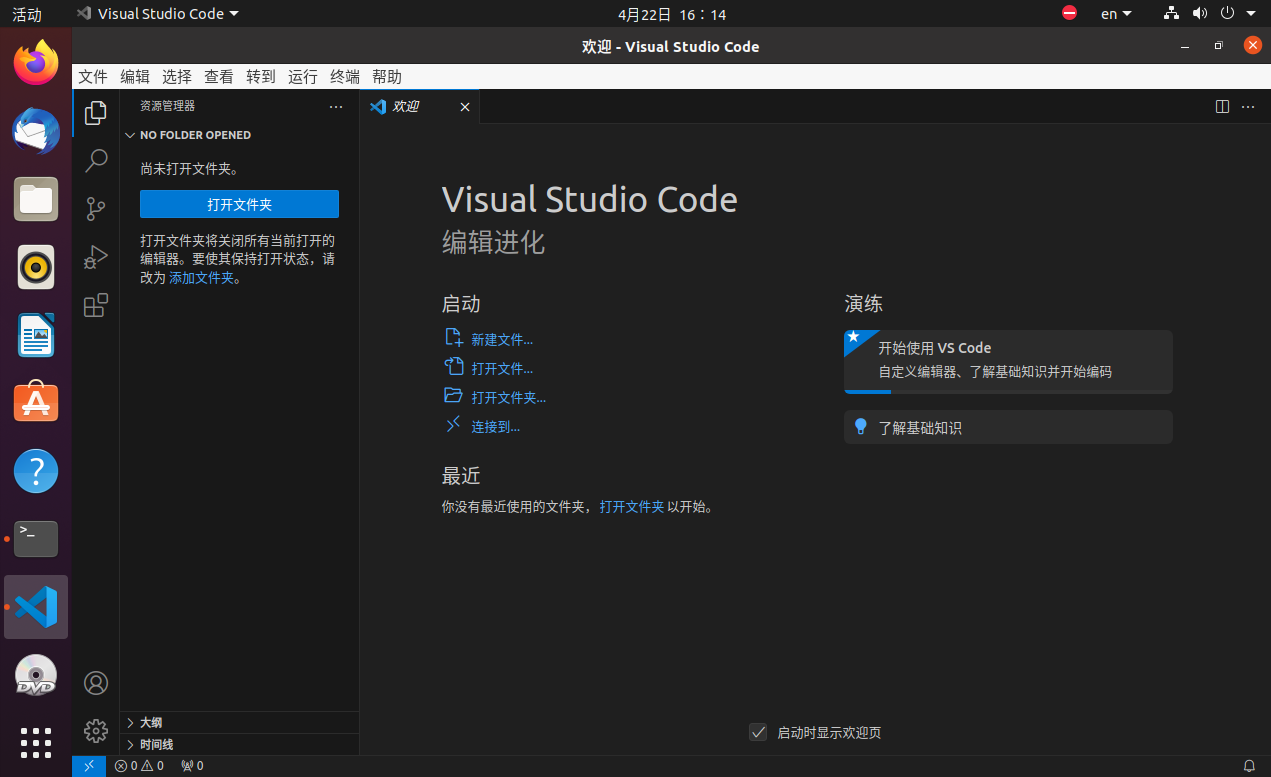1271x777 pixels.
Task: Open Terminal from the dock
Action: (36, 539)
